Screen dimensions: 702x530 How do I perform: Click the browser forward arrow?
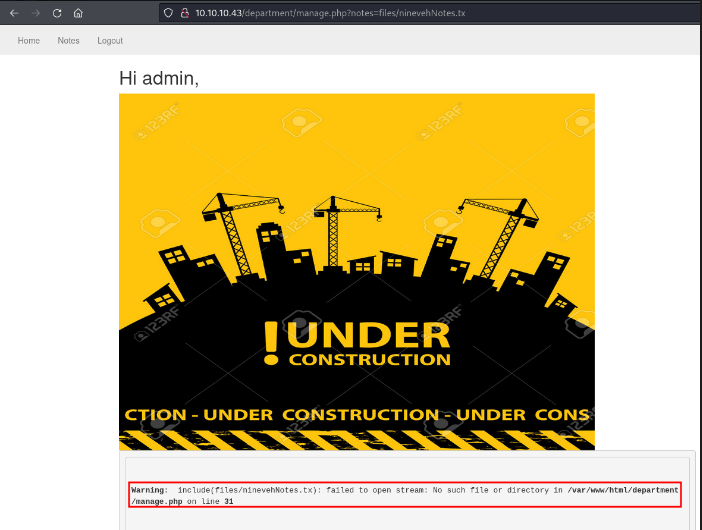(35, 13)
